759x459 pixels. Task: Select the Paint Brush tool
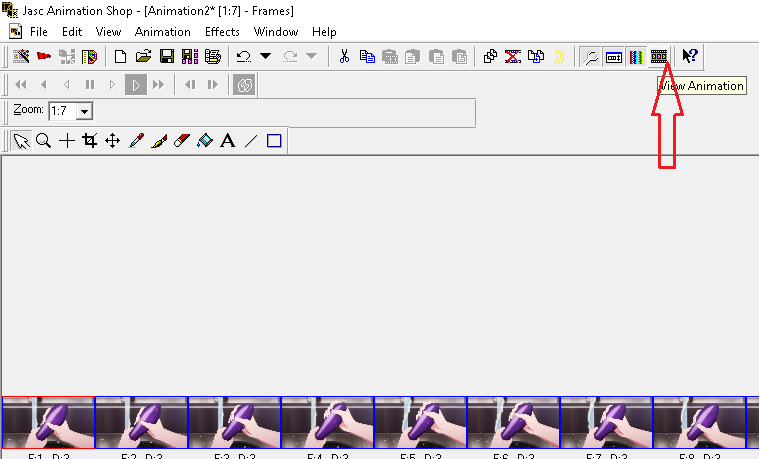[159, 141]
